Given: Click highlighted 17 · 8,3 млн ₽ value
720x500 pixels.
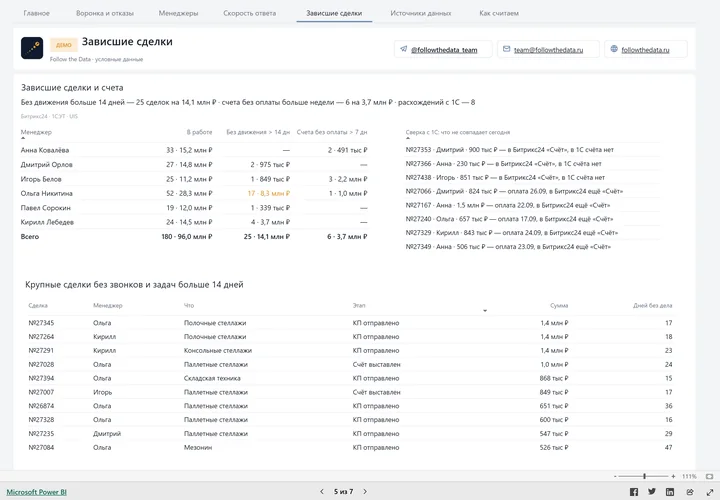Looking at the screenshot, I should click(269, 193).
